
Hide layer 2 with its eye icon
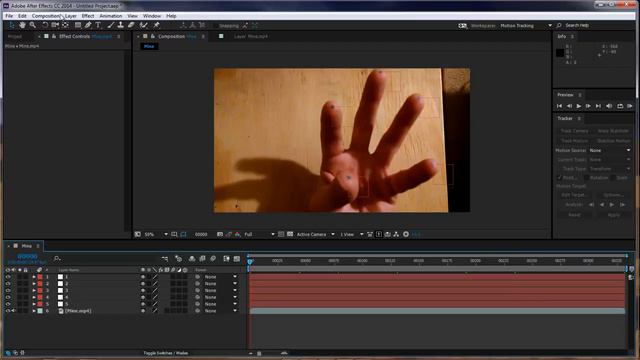8,284
